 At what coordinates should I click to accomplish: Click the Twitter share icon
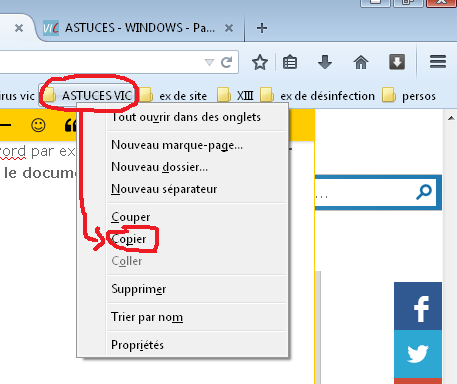(418, 354)
